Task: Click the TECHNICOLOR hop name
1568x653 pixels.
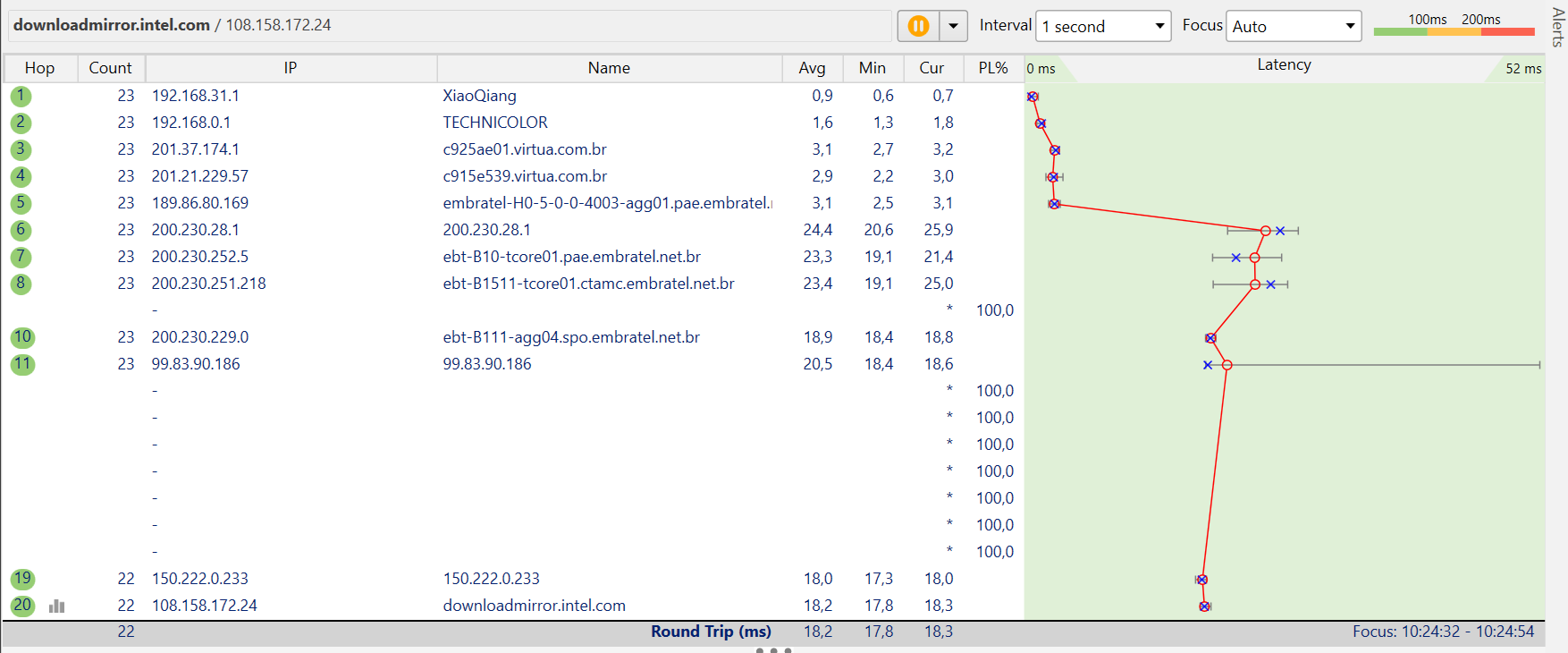Action: (495, 123)
